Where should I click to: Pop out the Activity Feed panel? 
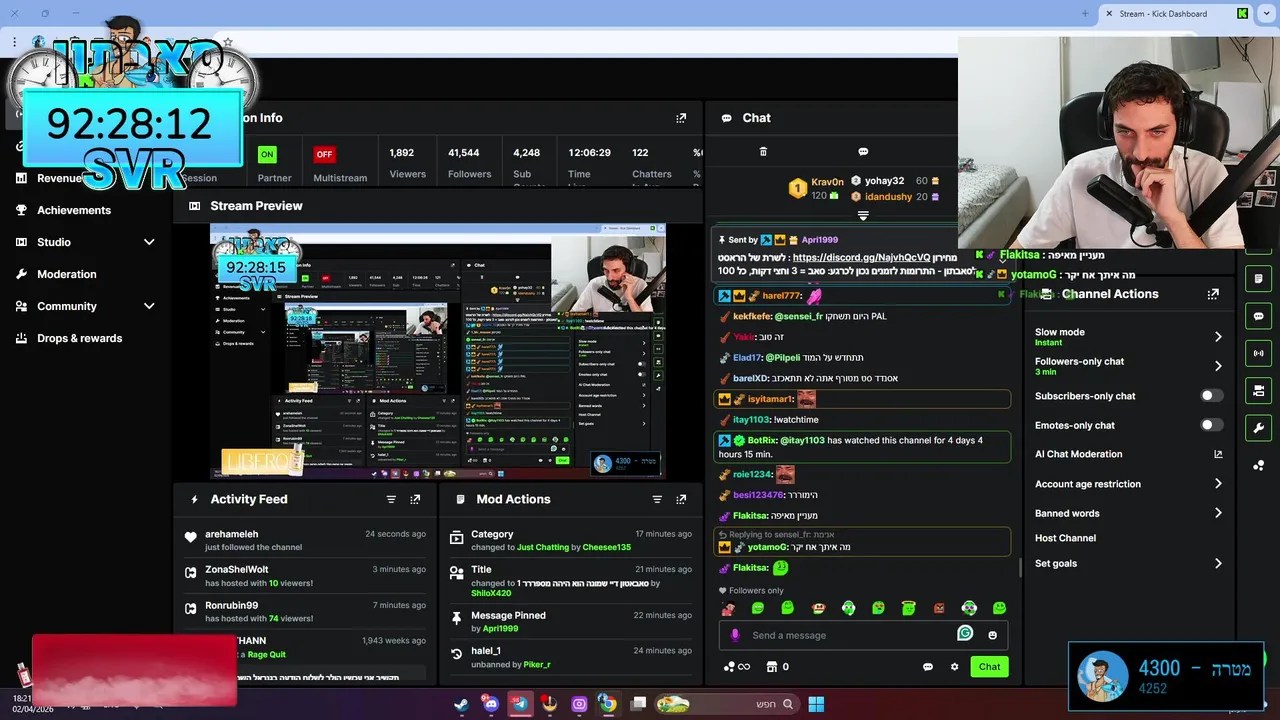point(415,499)
